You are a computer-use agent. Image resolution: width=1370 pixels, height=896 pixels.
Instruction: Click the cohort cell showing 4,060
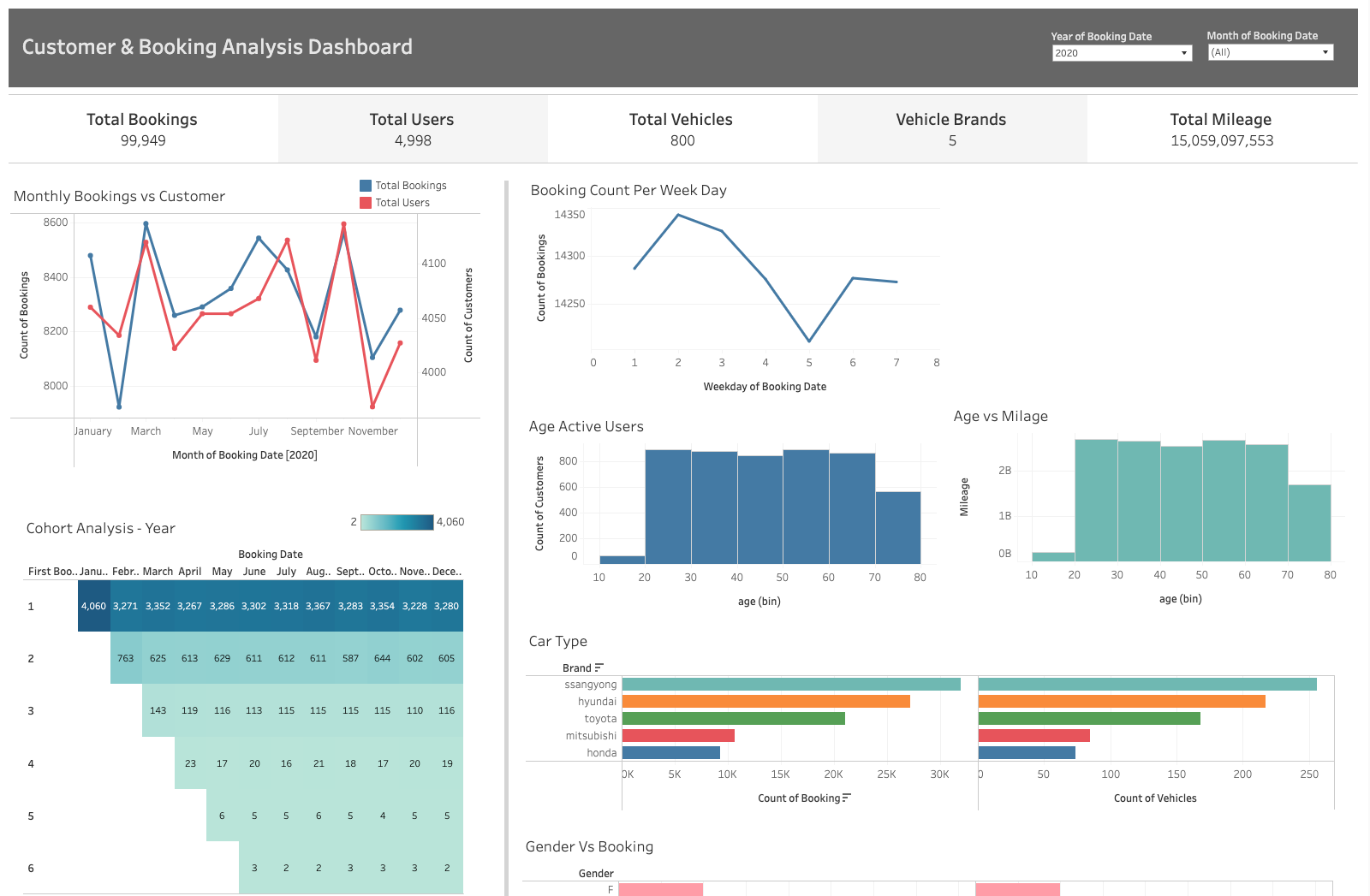coord(94,606)
